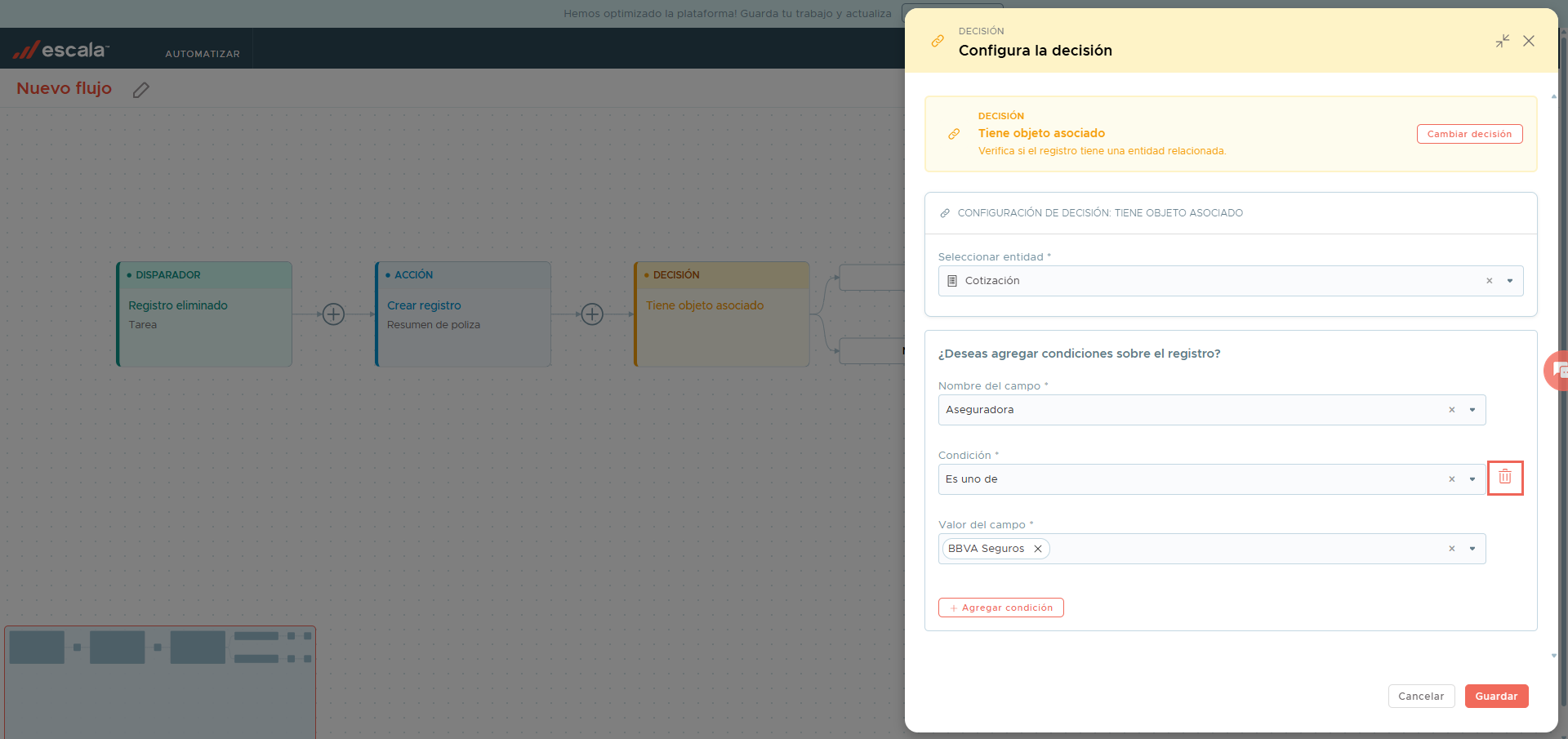Expand the Nombre del campo dropdown arrow
This screenshot has width=1568, height=739.
click(1472, 410)
